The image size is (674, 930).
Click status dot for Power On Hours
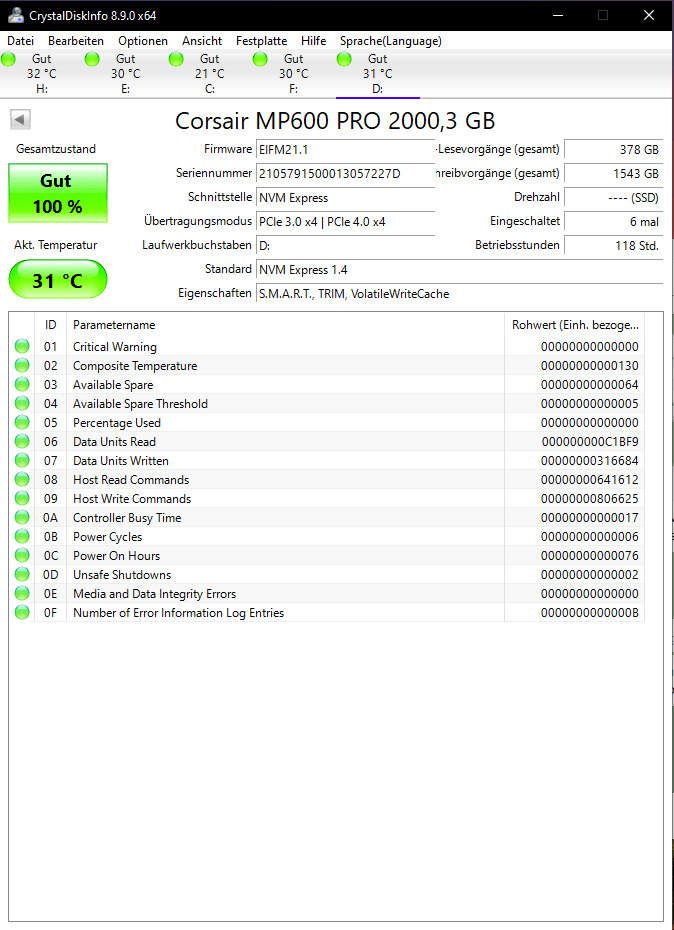(x=22, y=555)
